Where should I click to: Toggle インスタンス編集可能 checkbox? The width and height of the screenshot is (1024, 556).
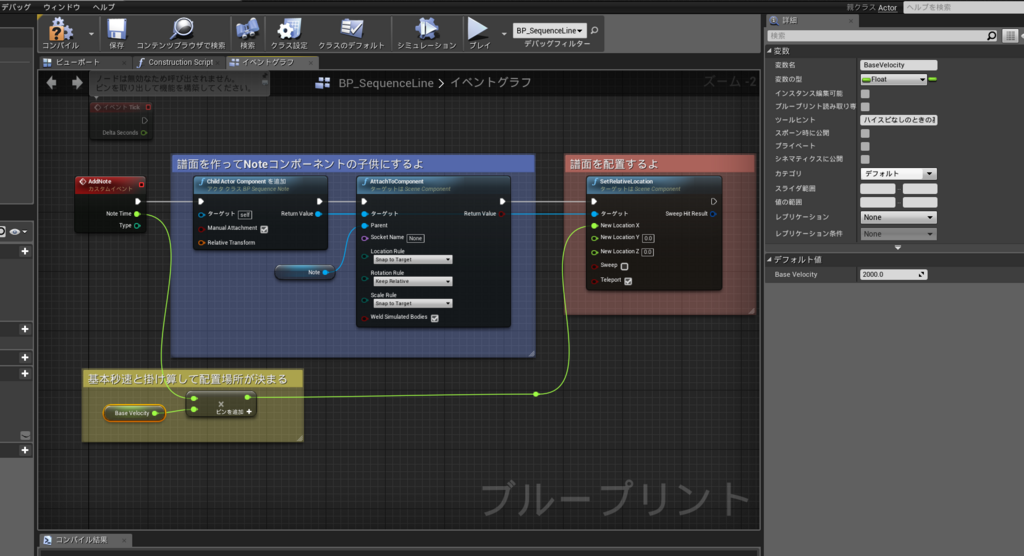865,93
